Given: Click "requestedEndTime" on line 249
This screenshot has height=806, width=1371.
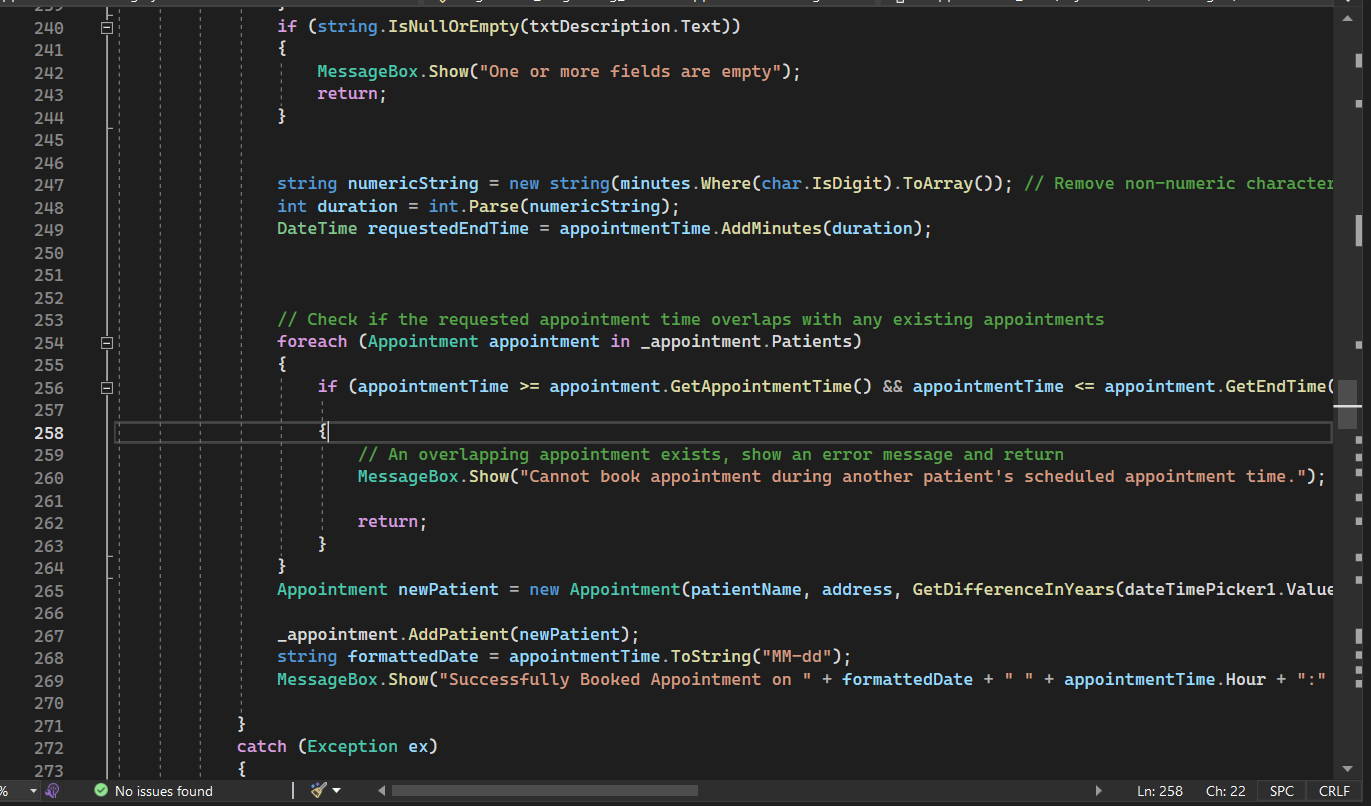Looking at the screenshot, I should (x=448, y=229).
